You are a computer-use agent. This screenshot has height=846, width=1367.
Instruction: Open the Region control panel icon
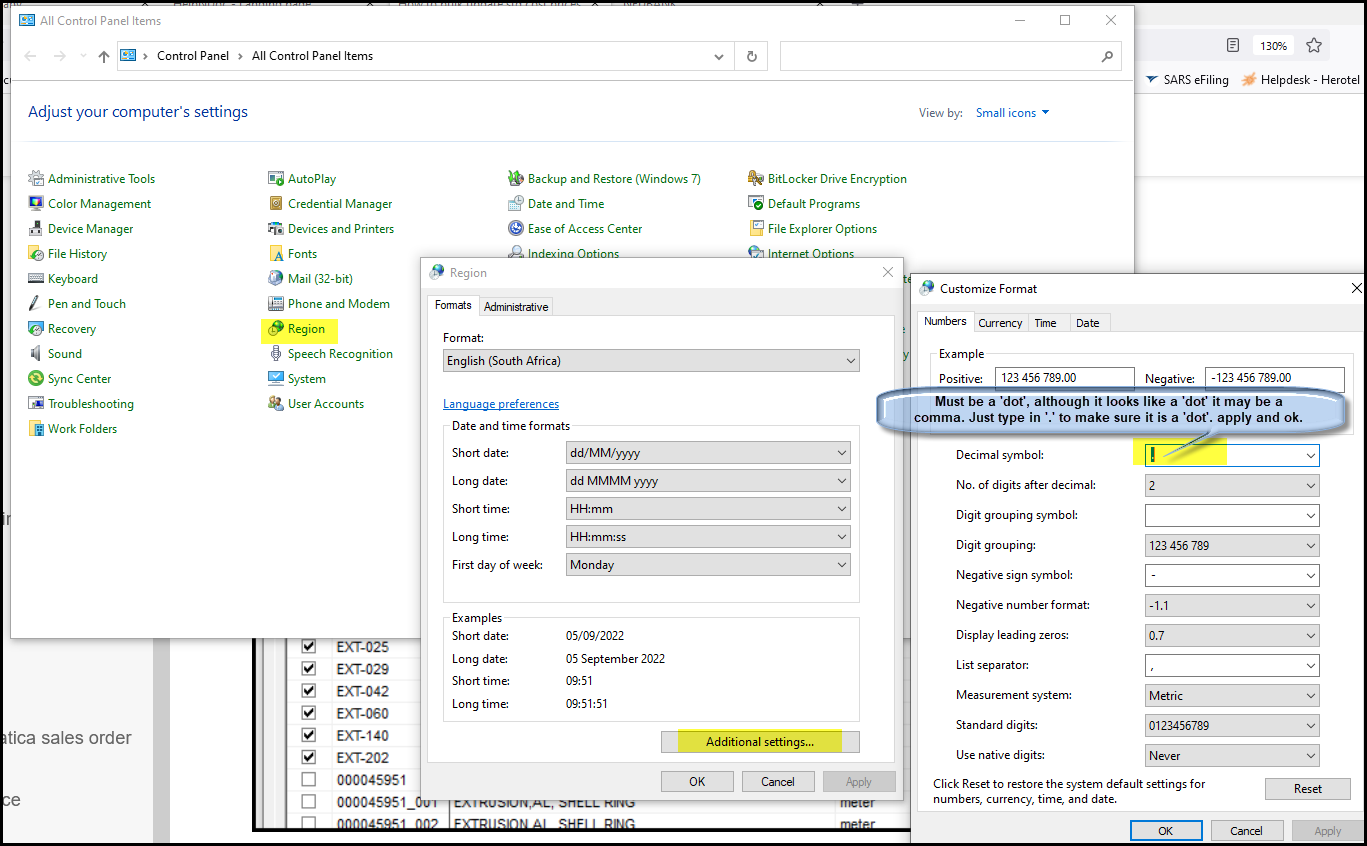(x=276, y=329)
